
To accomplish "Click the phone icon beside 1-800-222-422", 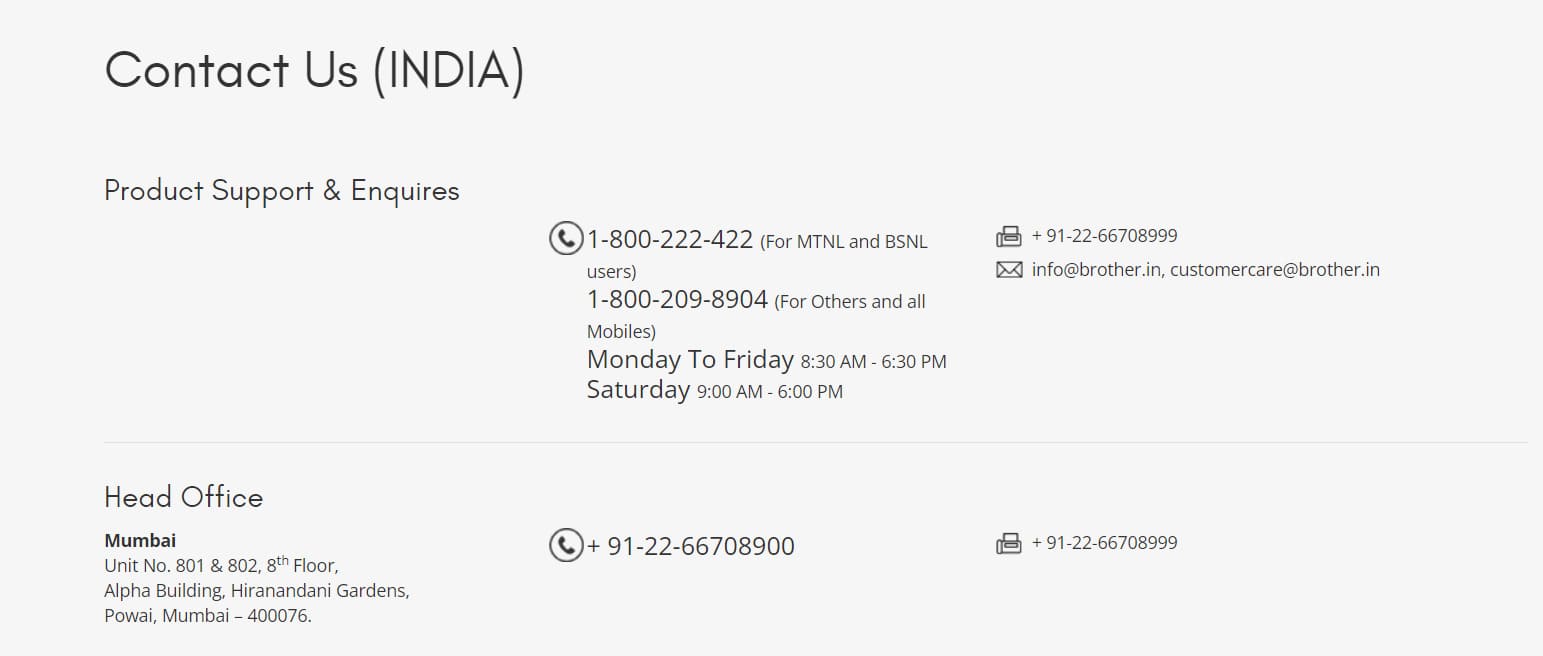I will tap(566, 238).
